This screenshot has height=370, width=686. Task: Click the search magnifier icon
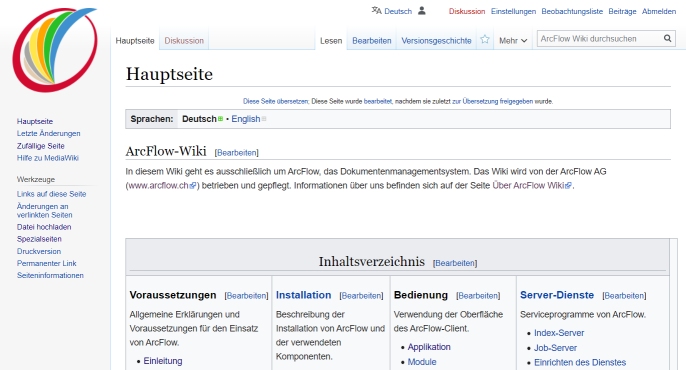click(x=667, y=38)
